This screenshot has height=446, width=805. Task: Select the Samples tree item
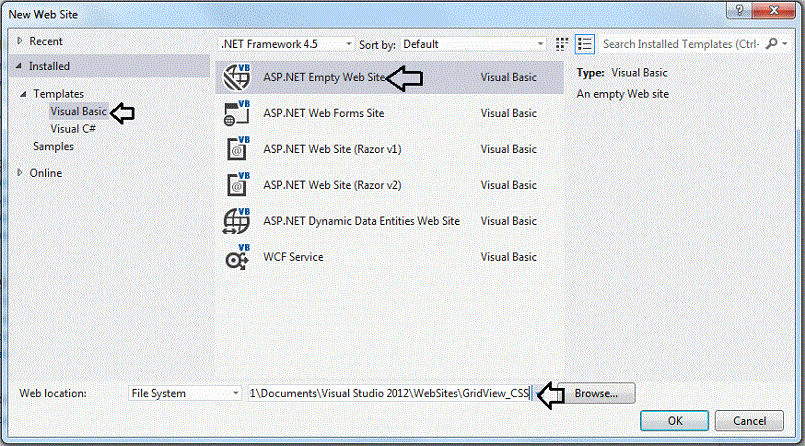coord(53,146)
